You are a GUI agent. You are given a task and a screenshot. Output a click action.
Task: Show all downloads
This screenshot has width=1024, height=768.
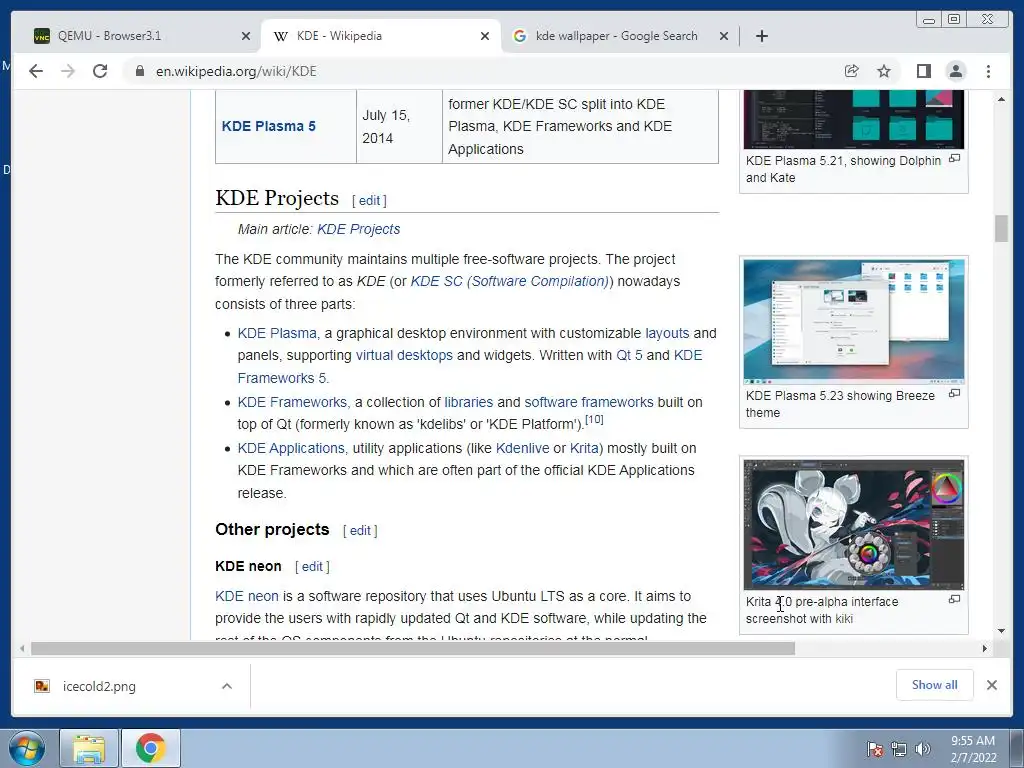pos(935,685)
